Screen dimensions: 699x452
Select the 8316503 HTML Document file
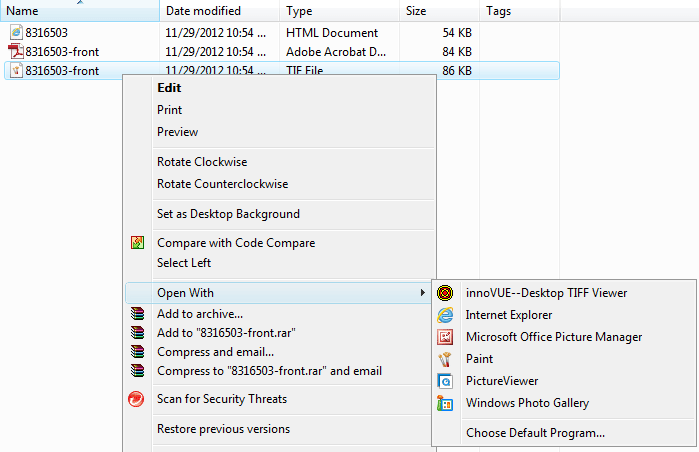(46, 33)
